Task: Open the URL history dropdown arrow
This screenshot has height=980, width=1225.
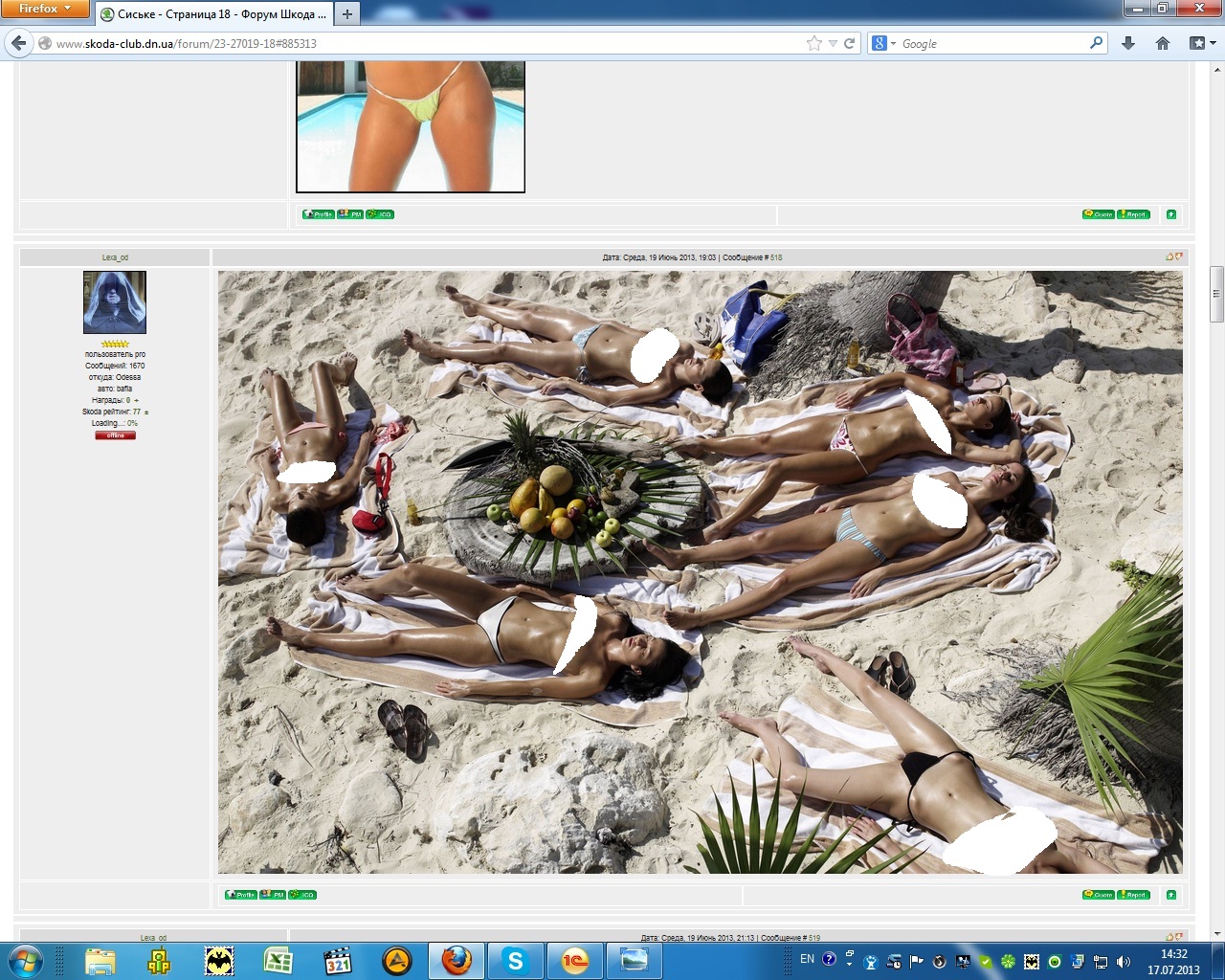Action: (833, 43)
